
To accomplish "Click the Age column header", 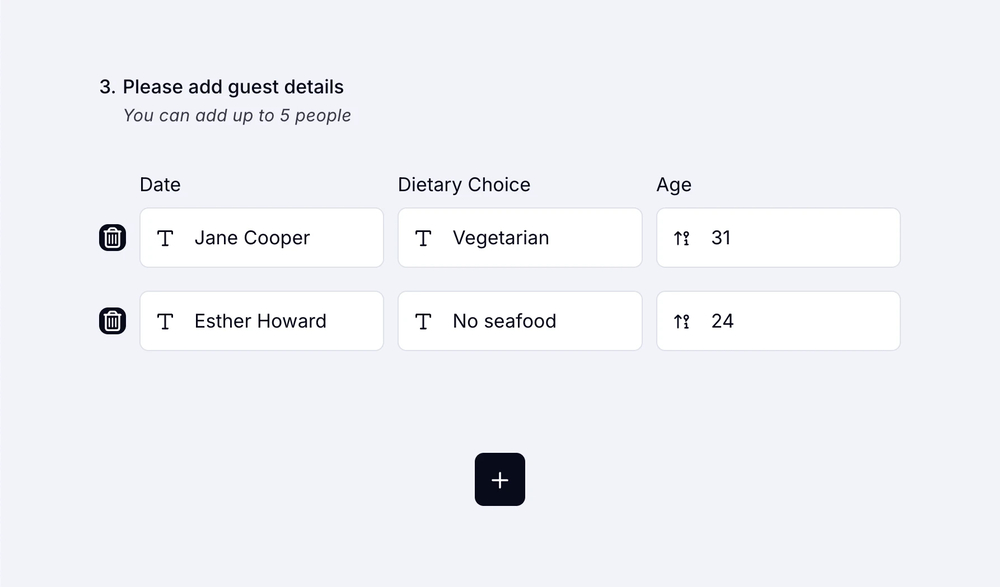I will tap(674, 184).
